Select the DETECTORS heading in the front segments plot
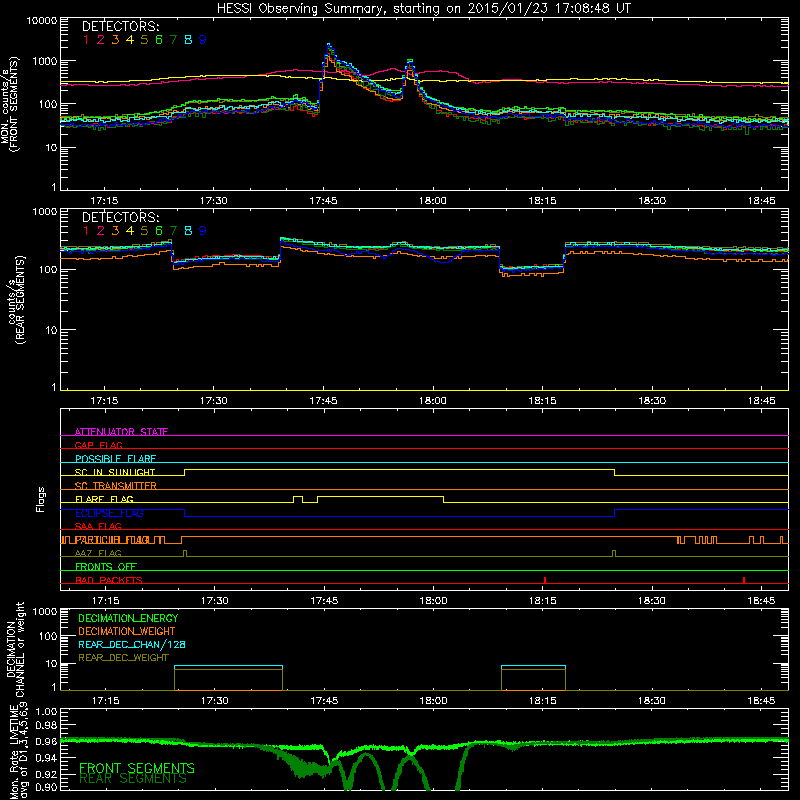Screen dimensions: 800x800 click(120, 26)
